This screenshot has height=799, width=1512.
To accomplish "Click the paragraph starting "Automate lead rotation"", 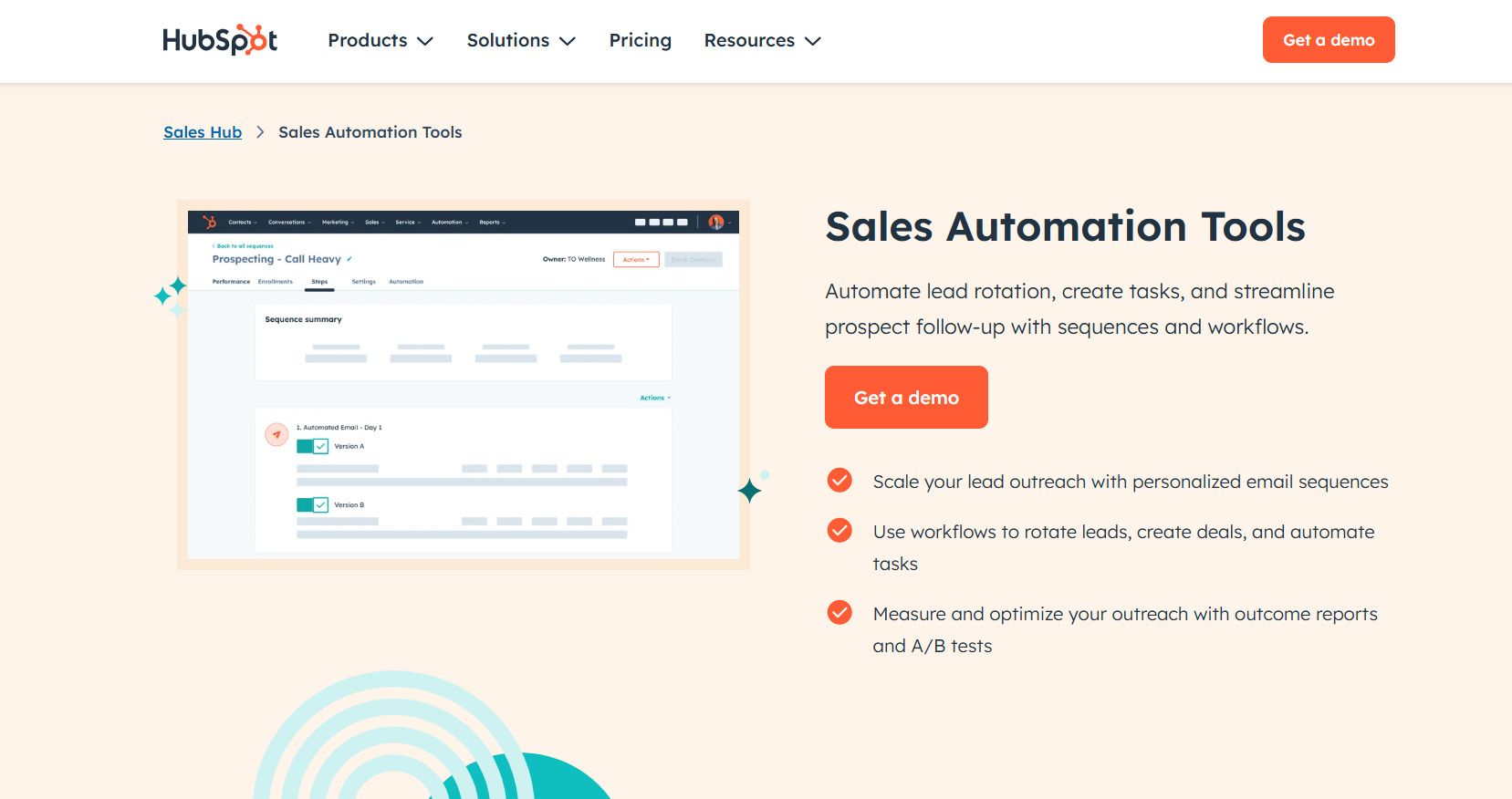I will pyautogui.click(x=1079, y=309).
